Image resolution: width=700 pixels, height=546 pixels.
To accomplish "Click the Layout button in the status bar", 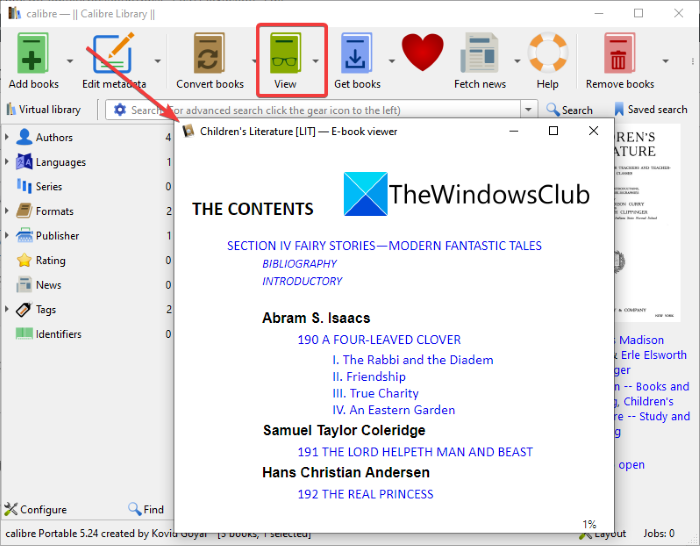I will (x=604, y=533).
